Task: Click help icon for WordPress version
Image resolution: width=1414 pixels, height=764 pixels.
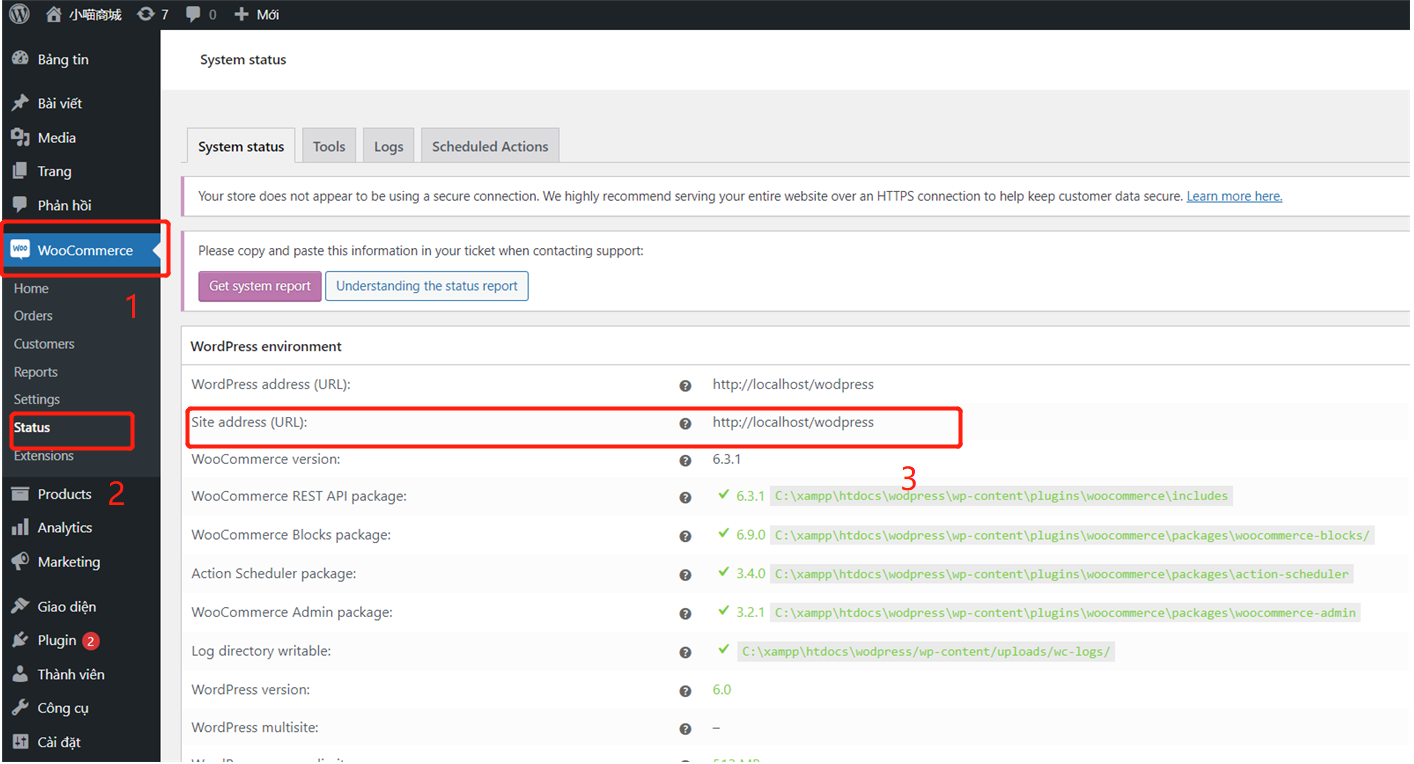Action: 685,690
